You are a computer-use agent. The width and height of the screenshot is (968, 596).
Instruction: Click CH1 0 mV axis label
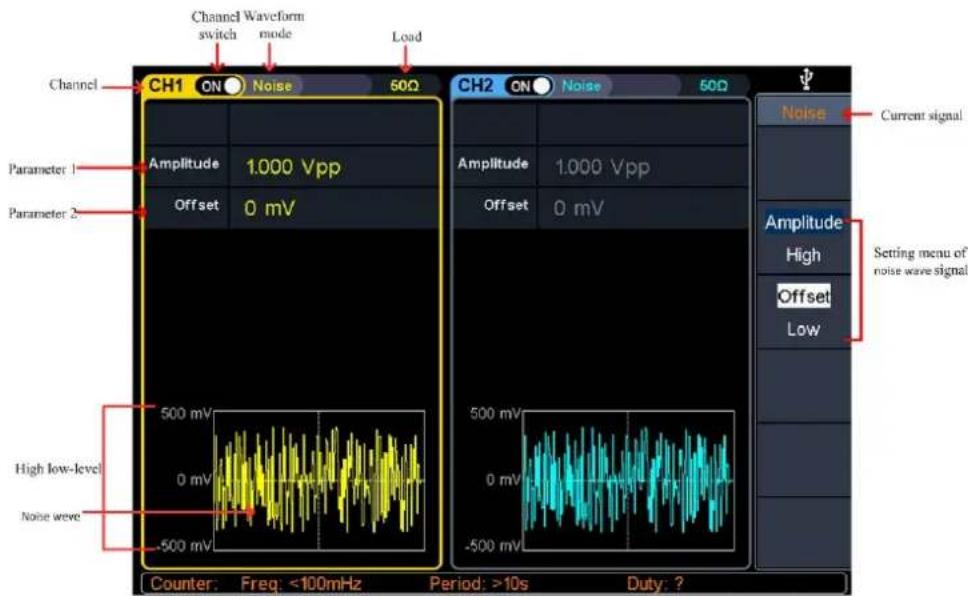click(194, 479)
